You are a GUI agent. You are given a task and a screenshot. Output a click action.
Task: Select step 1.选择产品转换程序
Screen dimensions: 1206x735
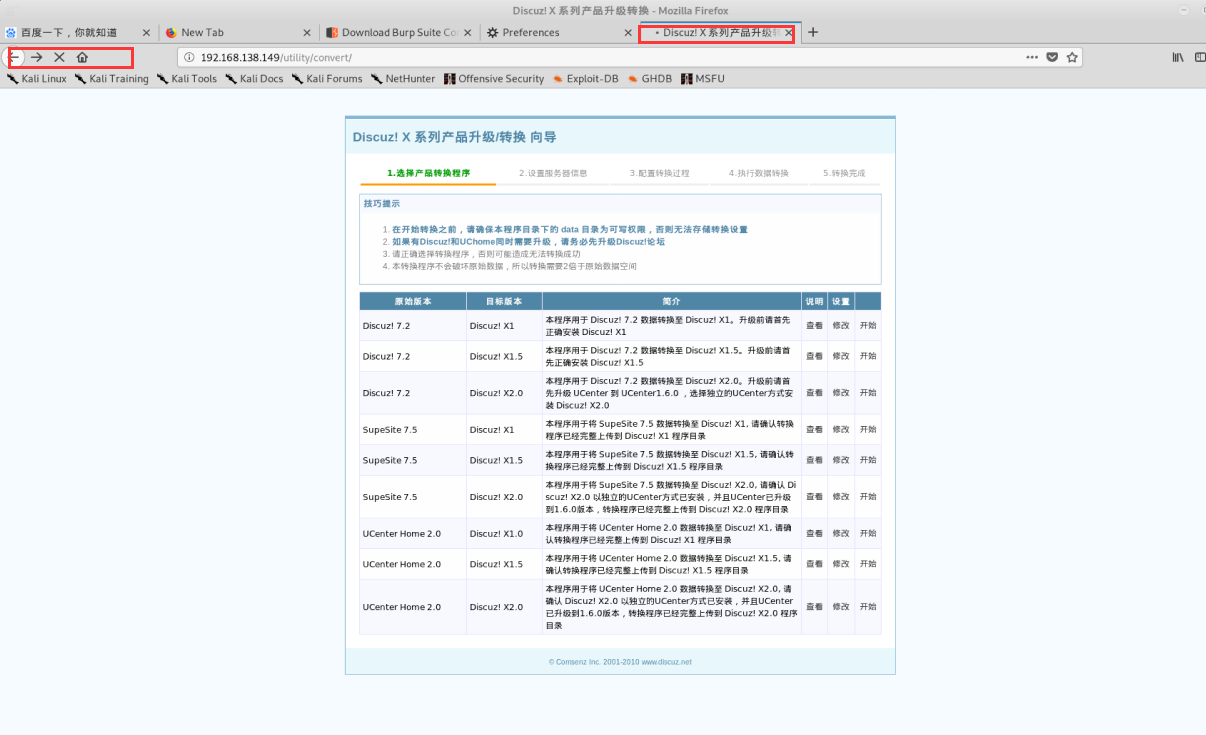click(428, 173)
